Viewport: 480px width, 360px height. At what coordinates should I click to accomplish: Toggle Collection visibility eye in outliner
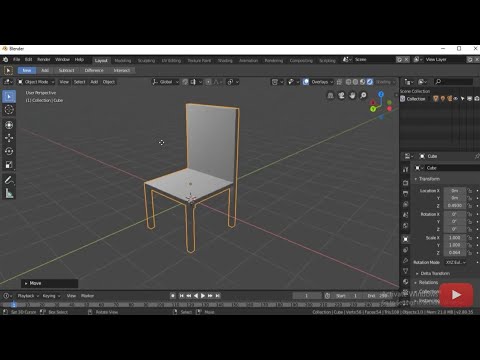(456, 99)
